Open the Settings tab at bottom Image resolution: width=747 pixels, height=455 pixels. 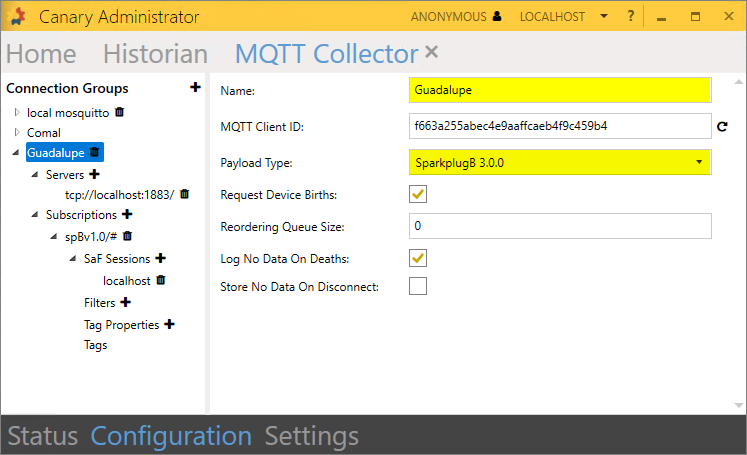pyautogui.click(x=311, y=436)
